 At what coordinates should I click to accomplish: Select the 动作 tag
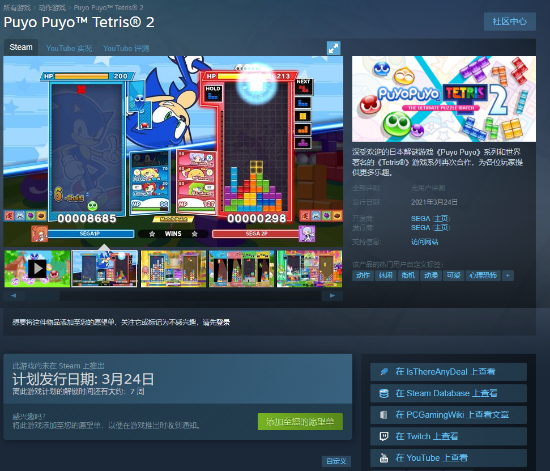[x=363, y=275]
